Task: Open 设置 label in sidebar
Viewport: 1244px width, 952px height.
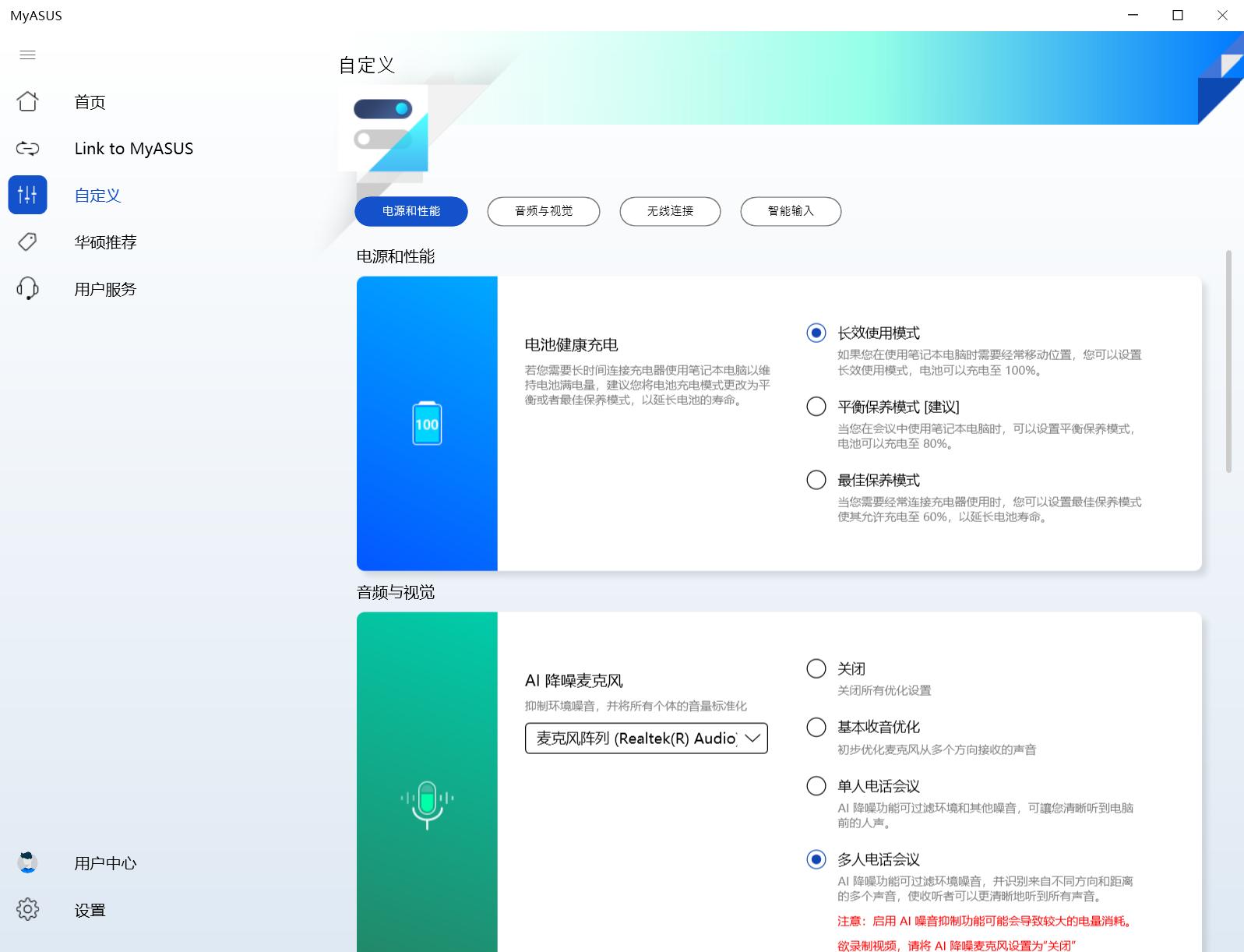Action: click(90, 910)
